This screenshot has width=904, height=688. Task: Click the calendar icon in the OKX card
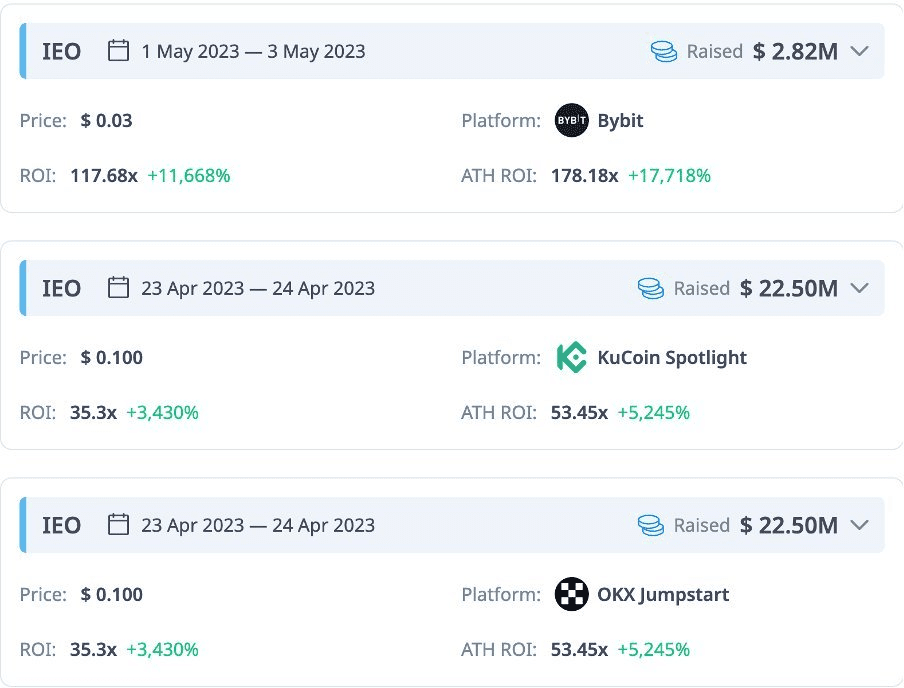pos(119,525)
